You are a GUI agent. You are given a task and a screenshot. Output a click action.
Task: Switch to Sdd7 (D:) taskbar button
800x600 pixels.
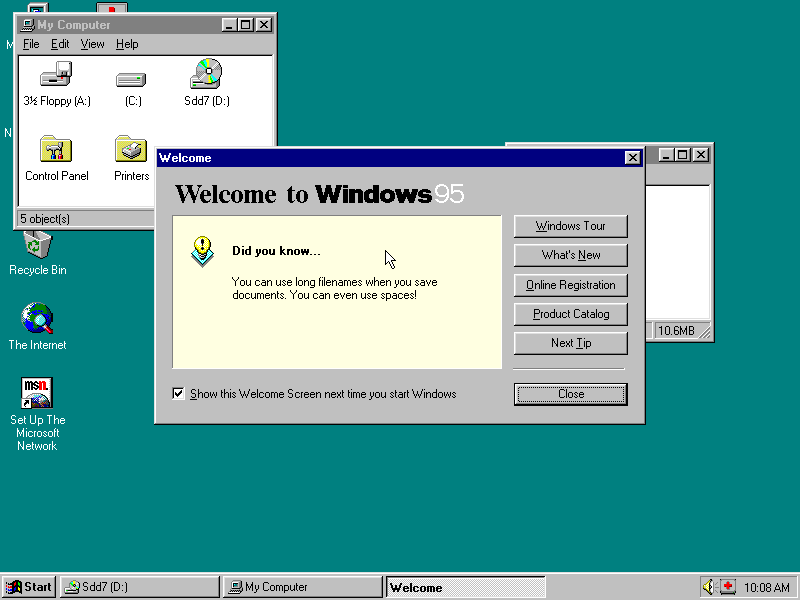point(139,587)
